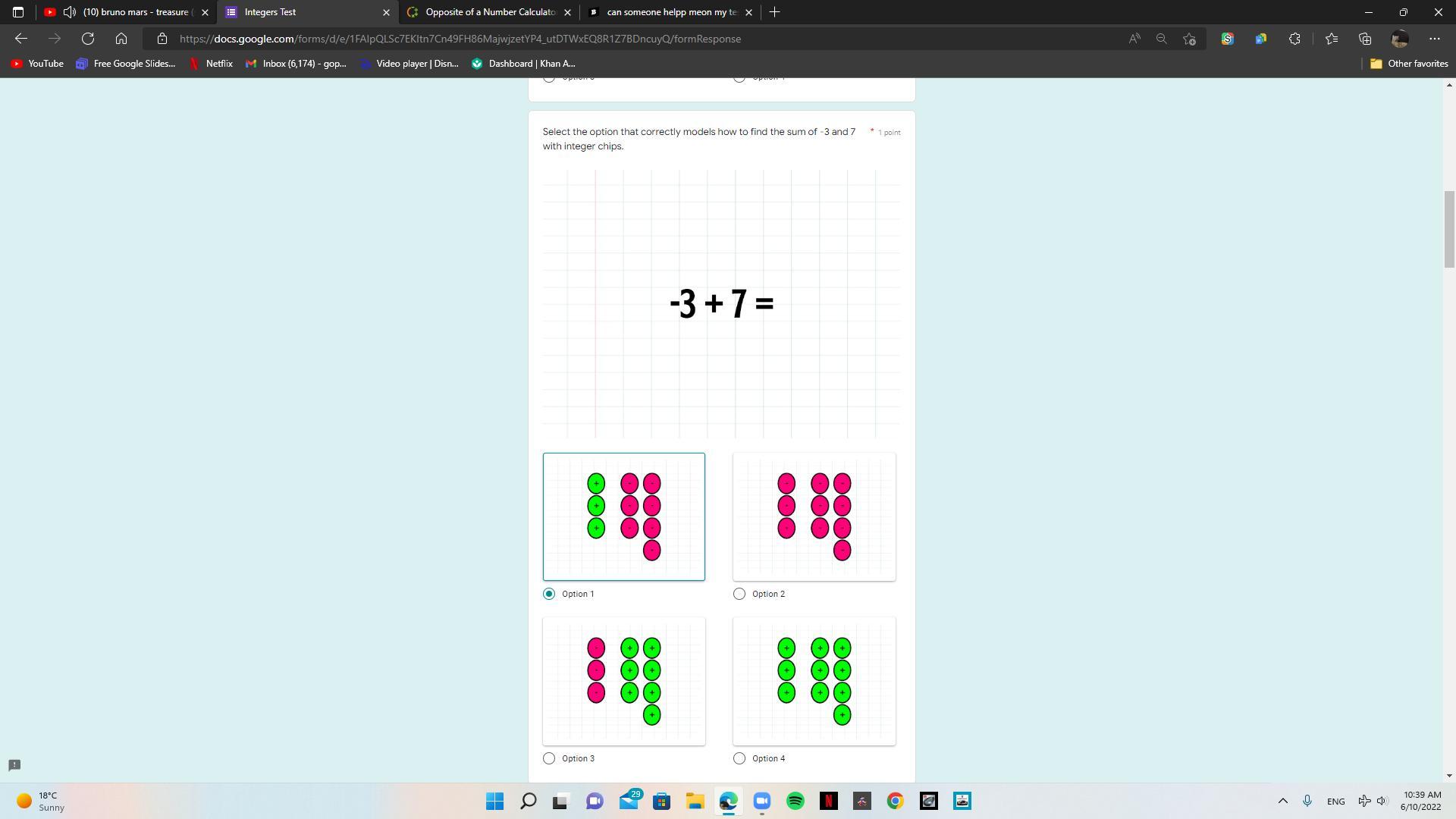
Task: Click the browser refresh icon
Action: pyautogui.click(x=88, y=39)
